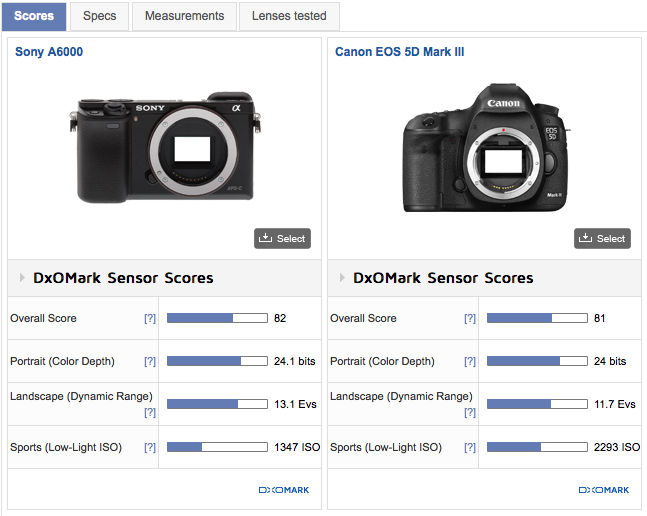Click the Sony 'Landscape (Dynamic Range)' label
Viewport: 647px width, 516px height.
[81, 396]
